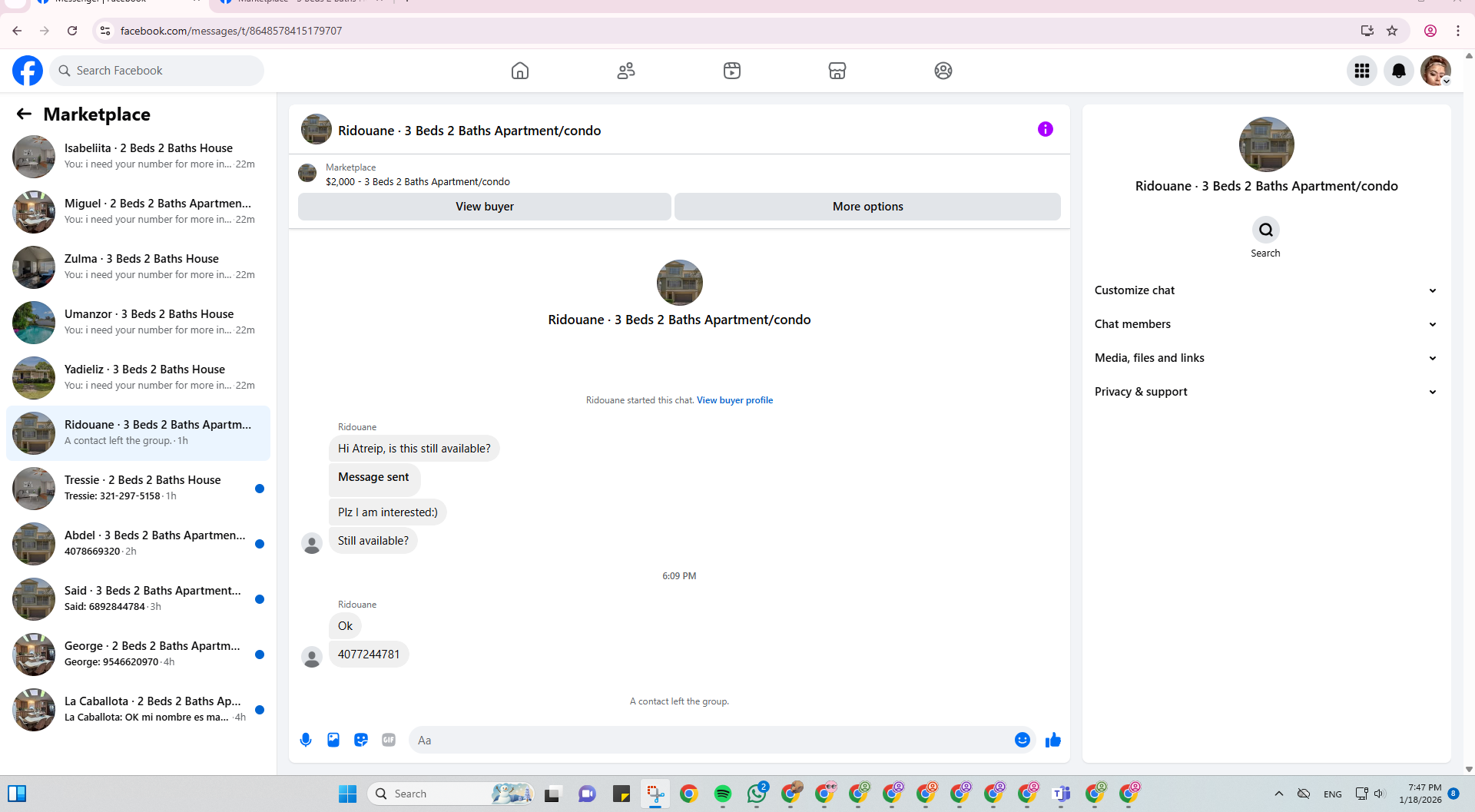Click the listing thumbnail in chat header

coord(317,130)
